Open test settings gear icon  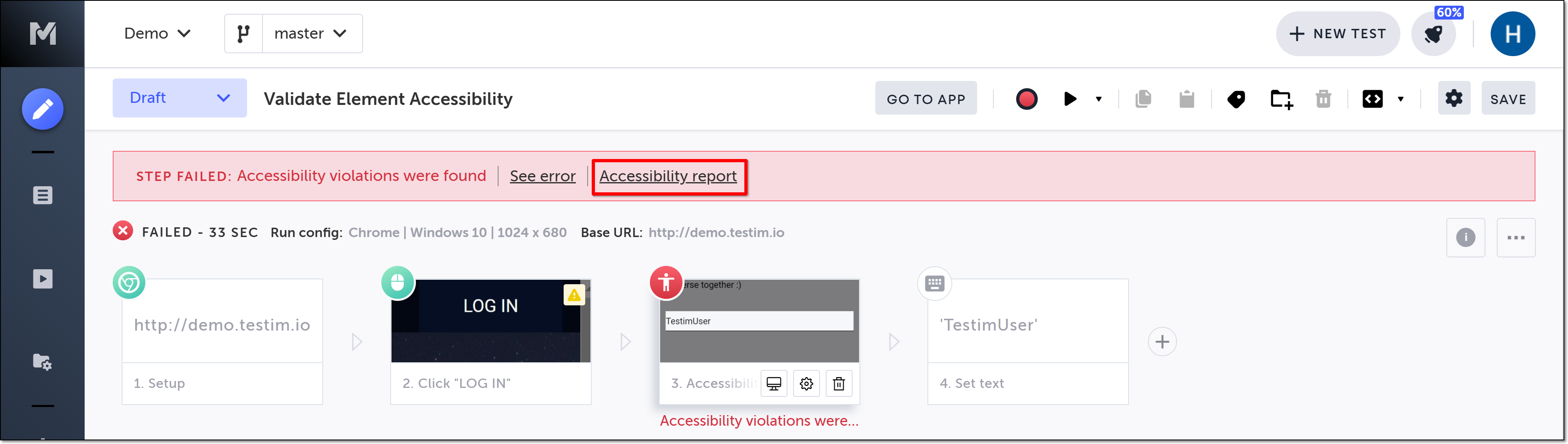point(1454,98)
